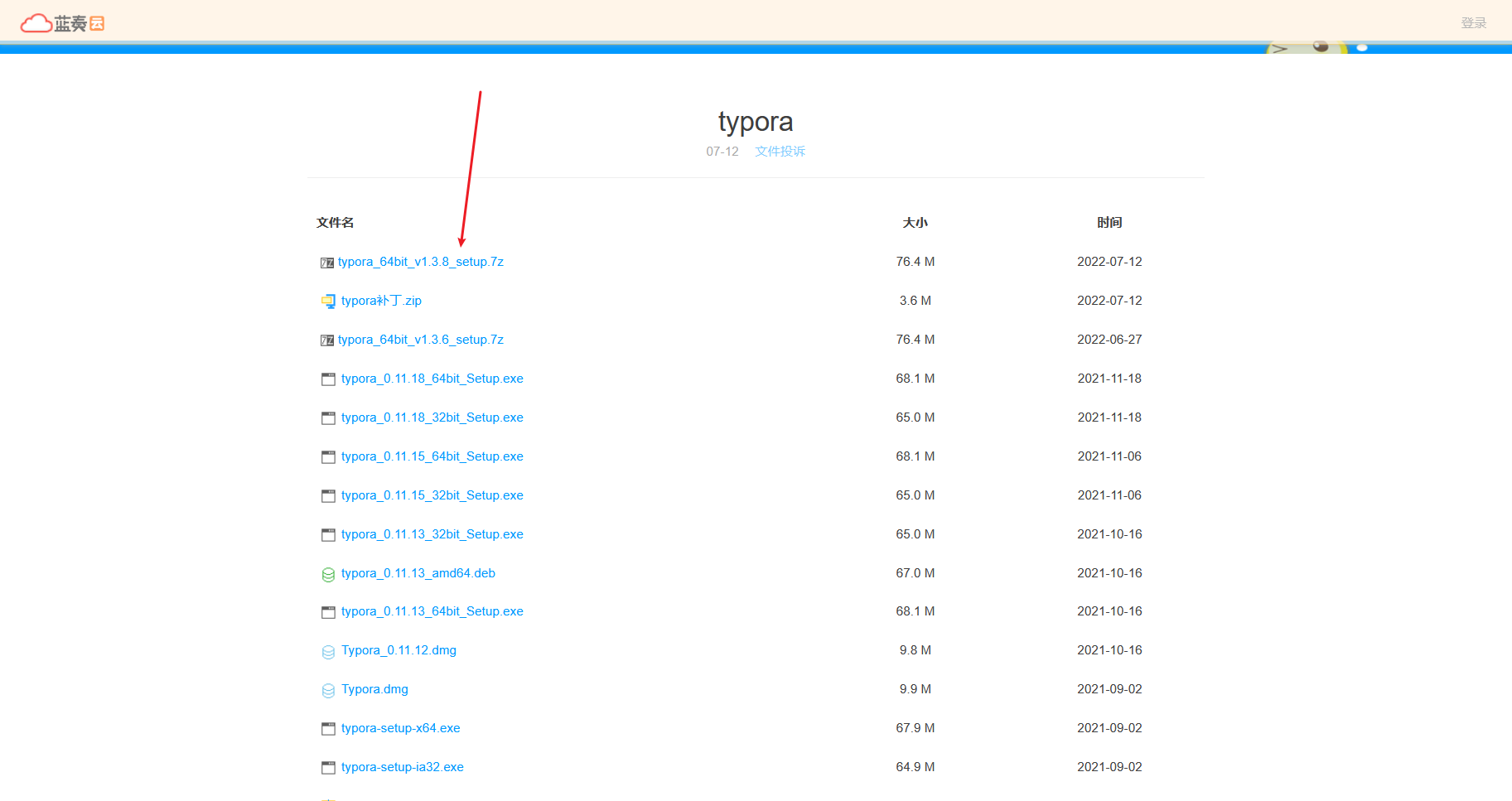
Task: Click the Lanzou cloud logo
Action: click(62, 23)
